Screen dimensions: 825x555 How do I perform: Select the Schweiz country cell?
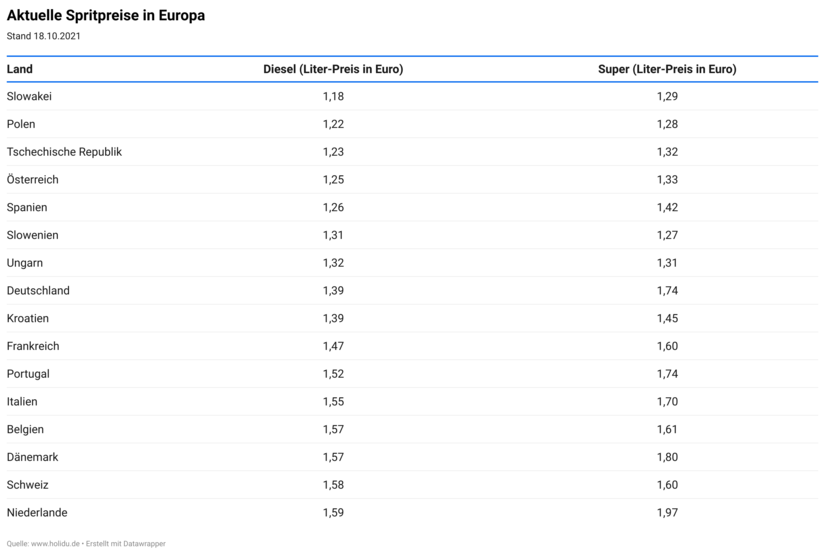[x=27, y=485]
